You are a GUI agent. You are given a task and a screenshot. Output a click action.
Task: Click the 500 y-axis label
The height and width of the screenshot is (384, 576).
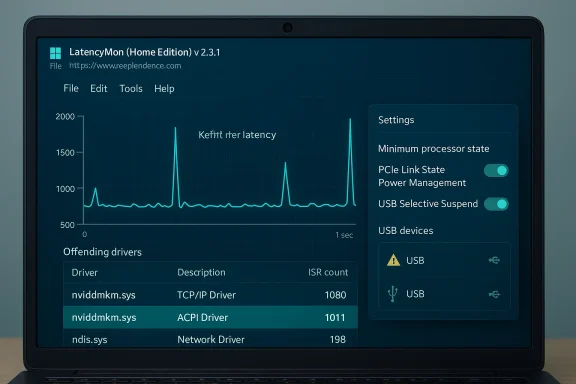(67, 225)
